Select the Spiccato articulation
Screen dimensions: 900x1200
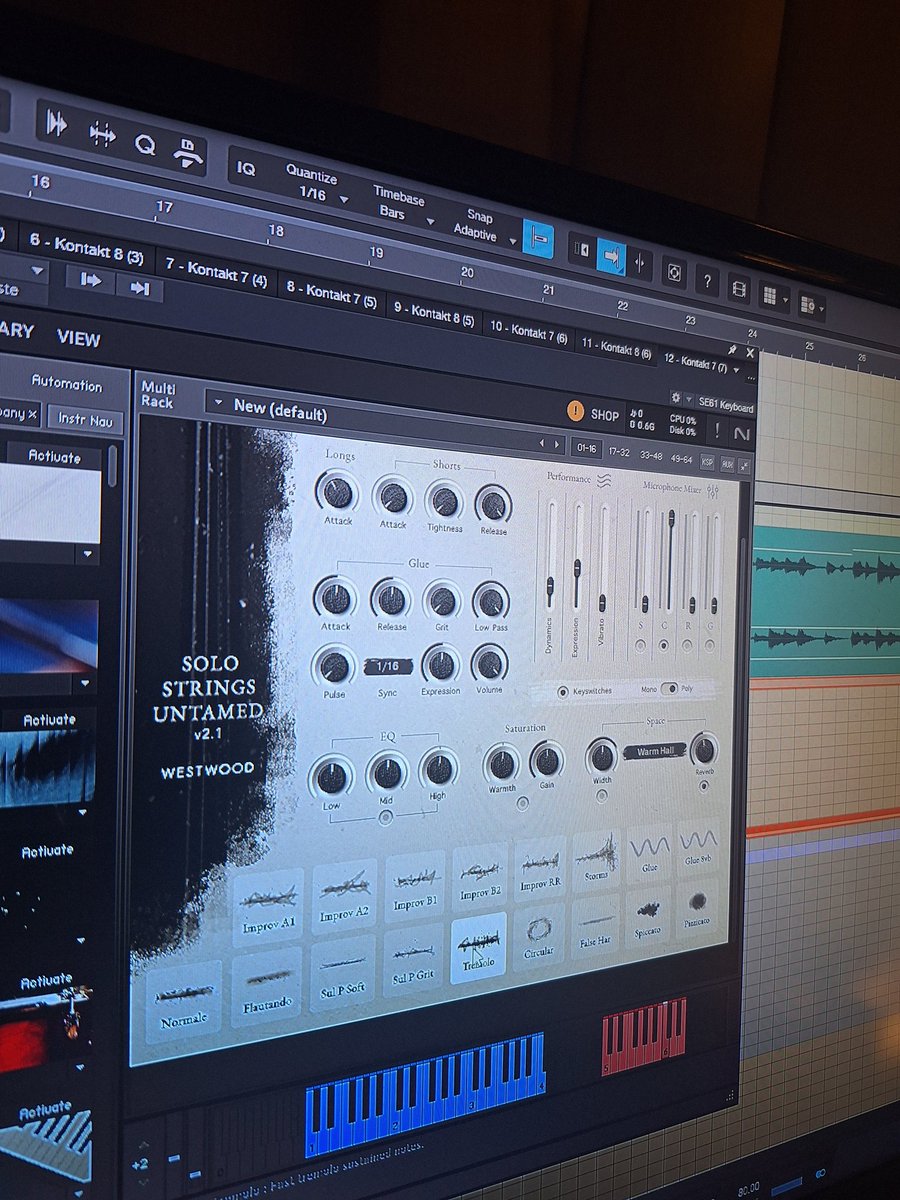pyautogui.click(x=648, y=916)
